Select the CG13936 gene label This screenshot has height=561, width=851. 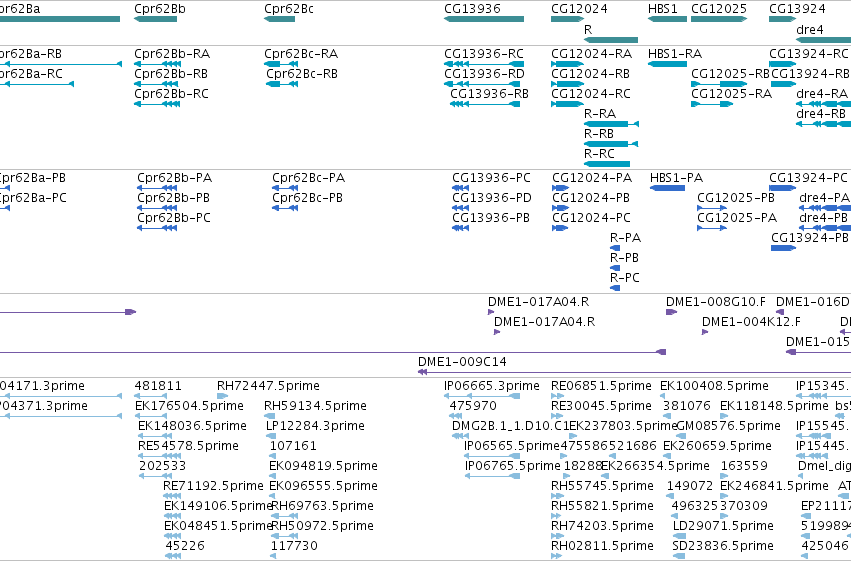472,9
